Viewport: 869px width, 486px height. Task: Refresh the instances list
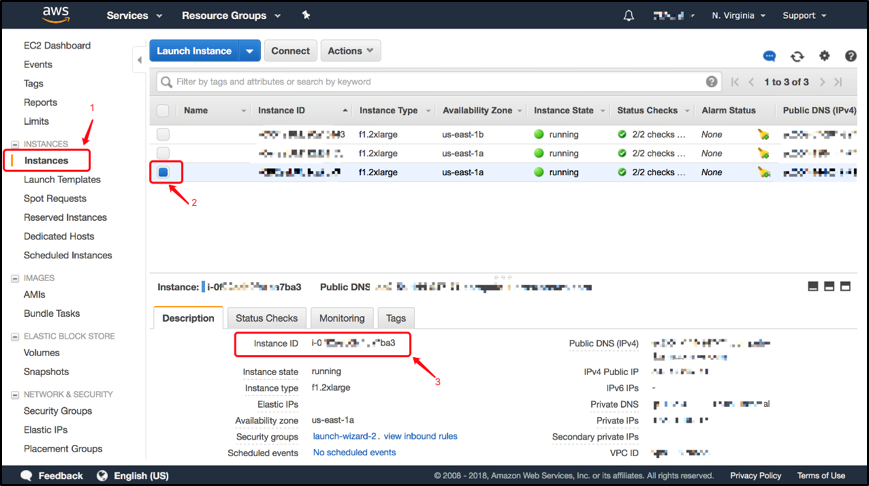(797, 56)
